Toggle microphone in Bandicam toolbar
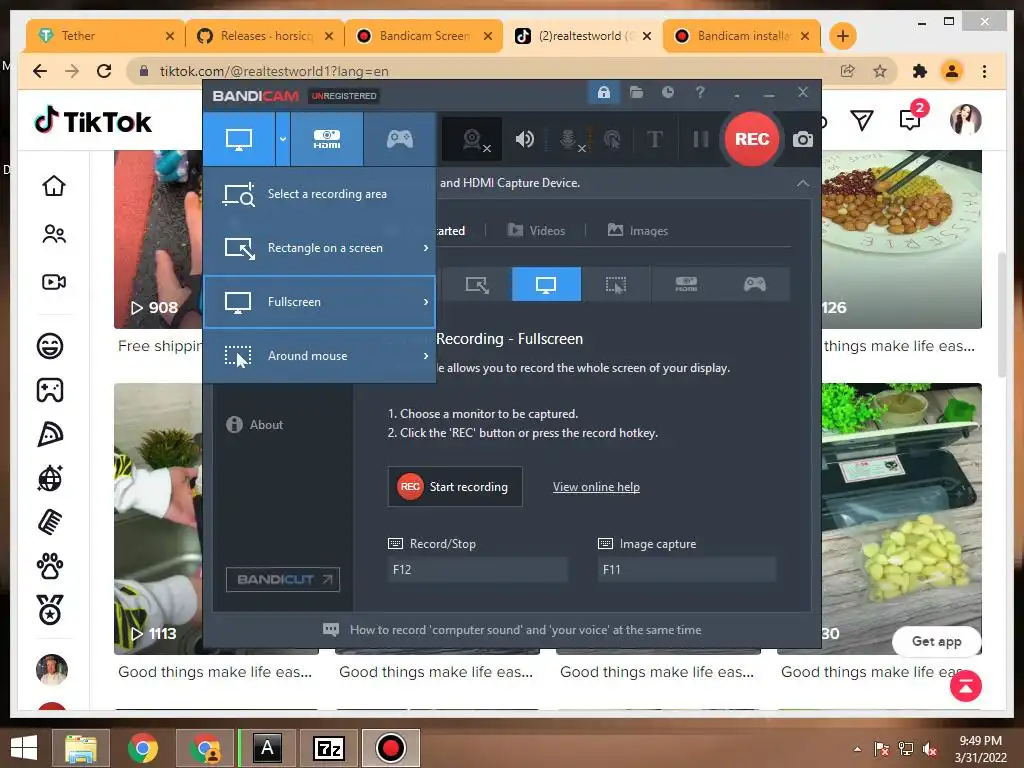 [x=569, y=139]
